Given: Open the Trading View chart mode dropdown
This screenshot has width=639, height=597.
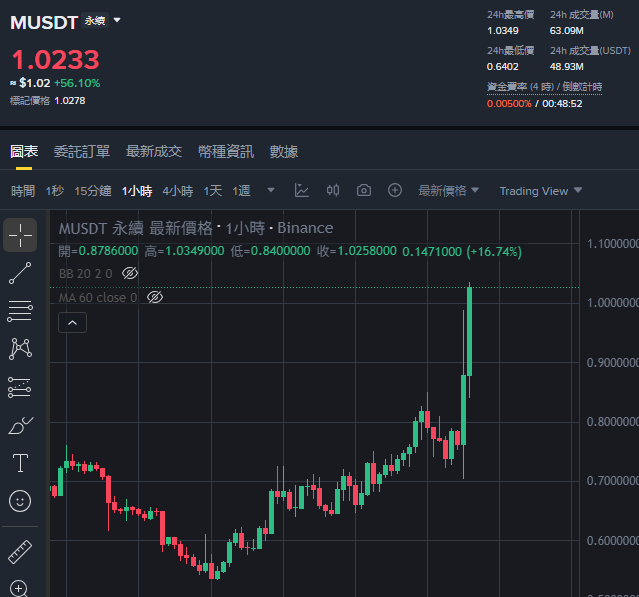Looking at the screenshot, I should [541, 191].
